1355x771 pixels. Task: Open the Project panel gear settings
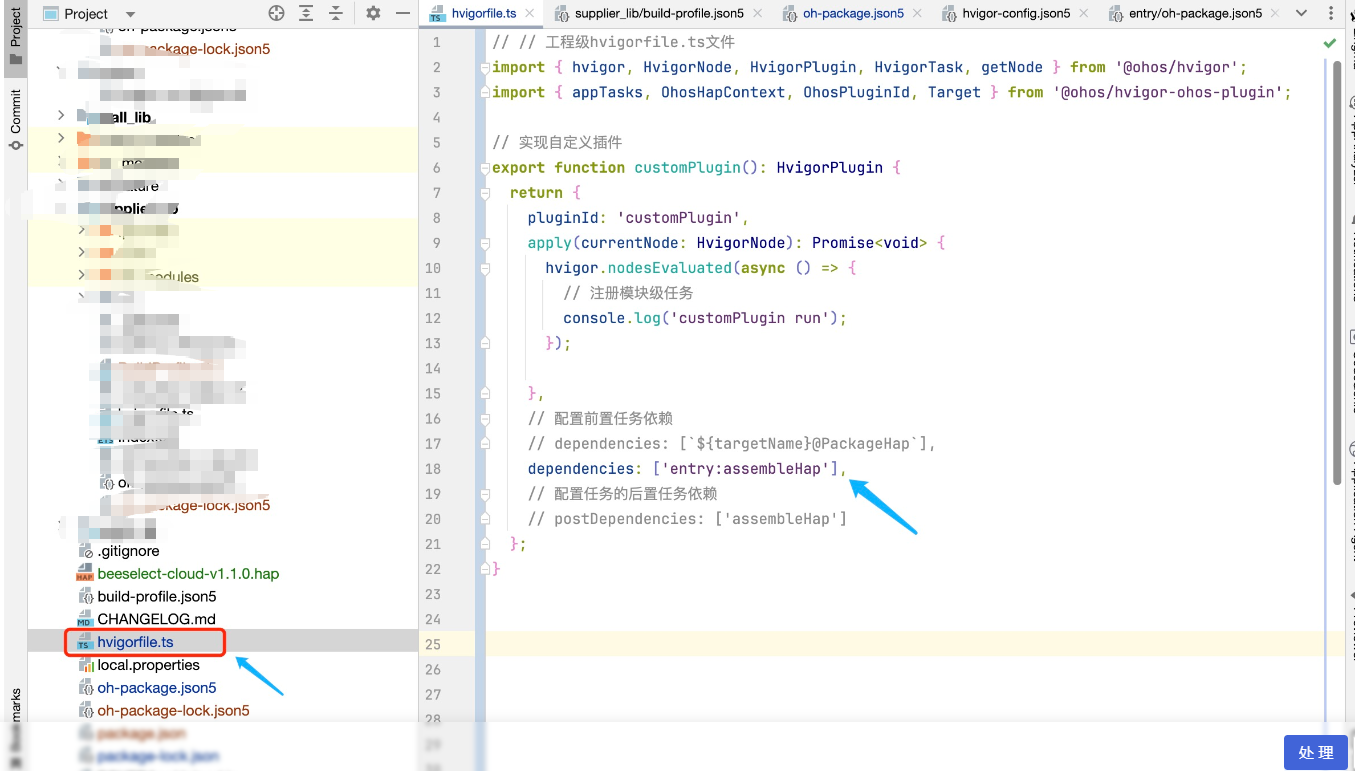[x=373, y=13]
